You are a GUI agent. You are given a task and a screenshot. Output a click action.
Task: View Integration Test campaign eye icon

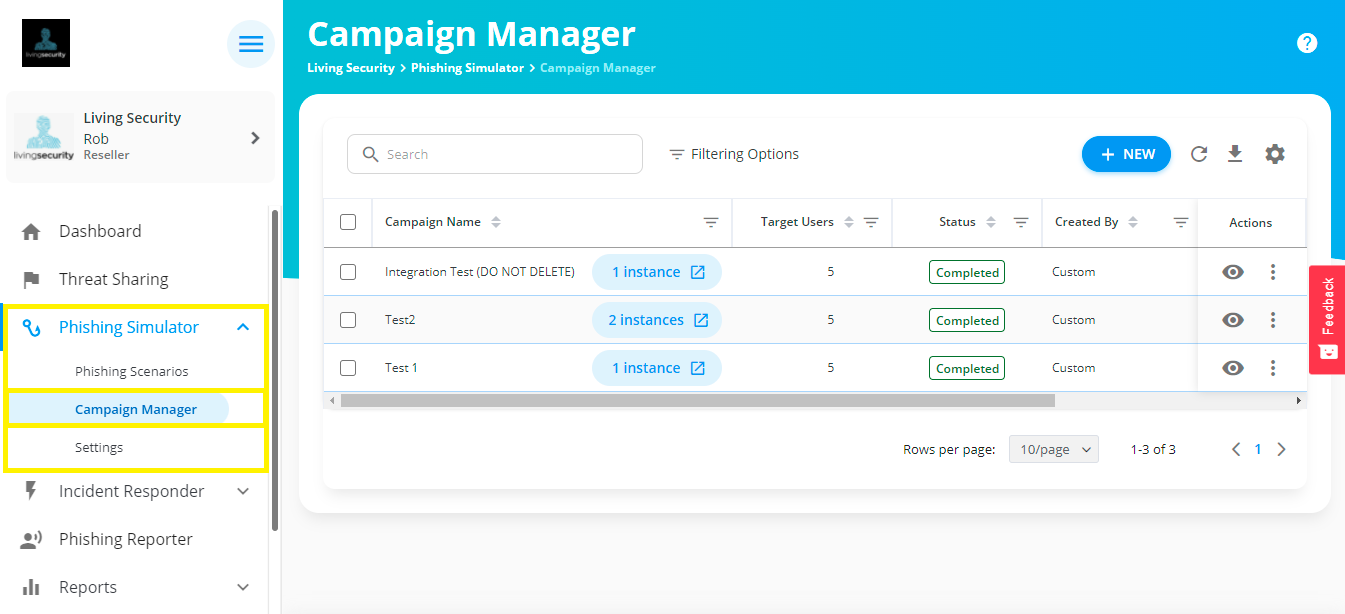click(1233, 272)
